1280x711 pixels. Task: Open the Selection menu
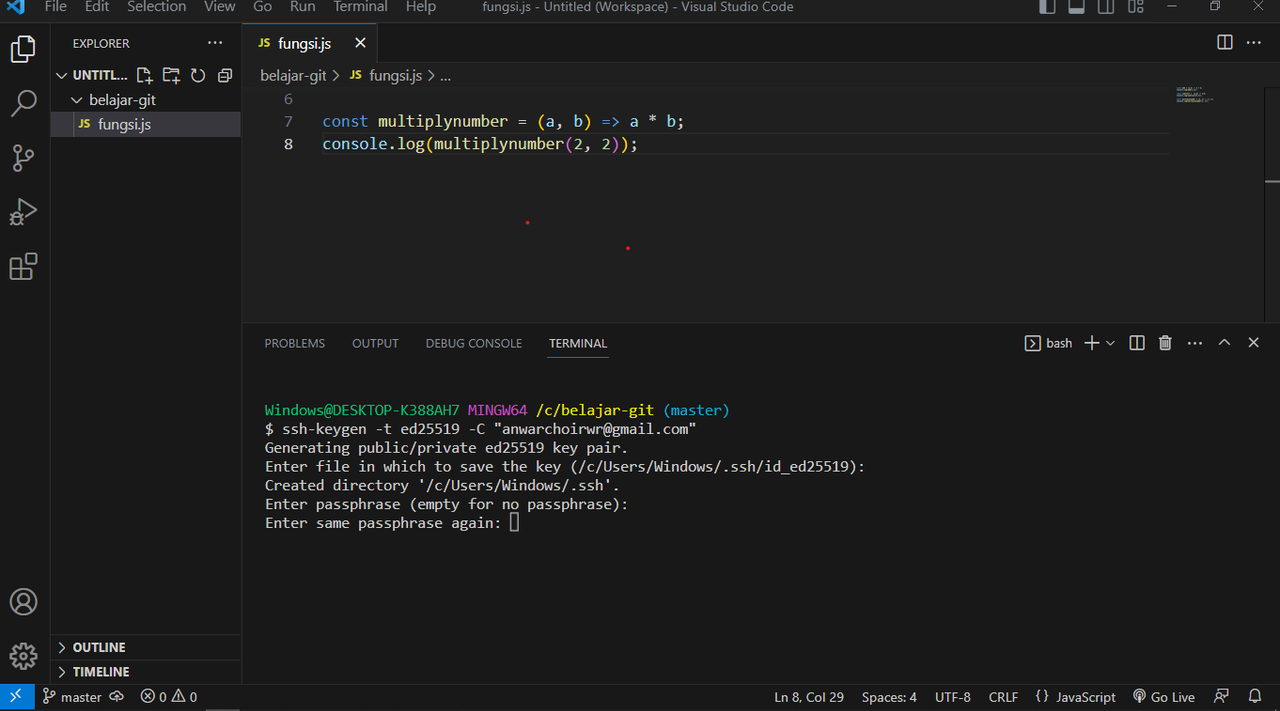156,7
